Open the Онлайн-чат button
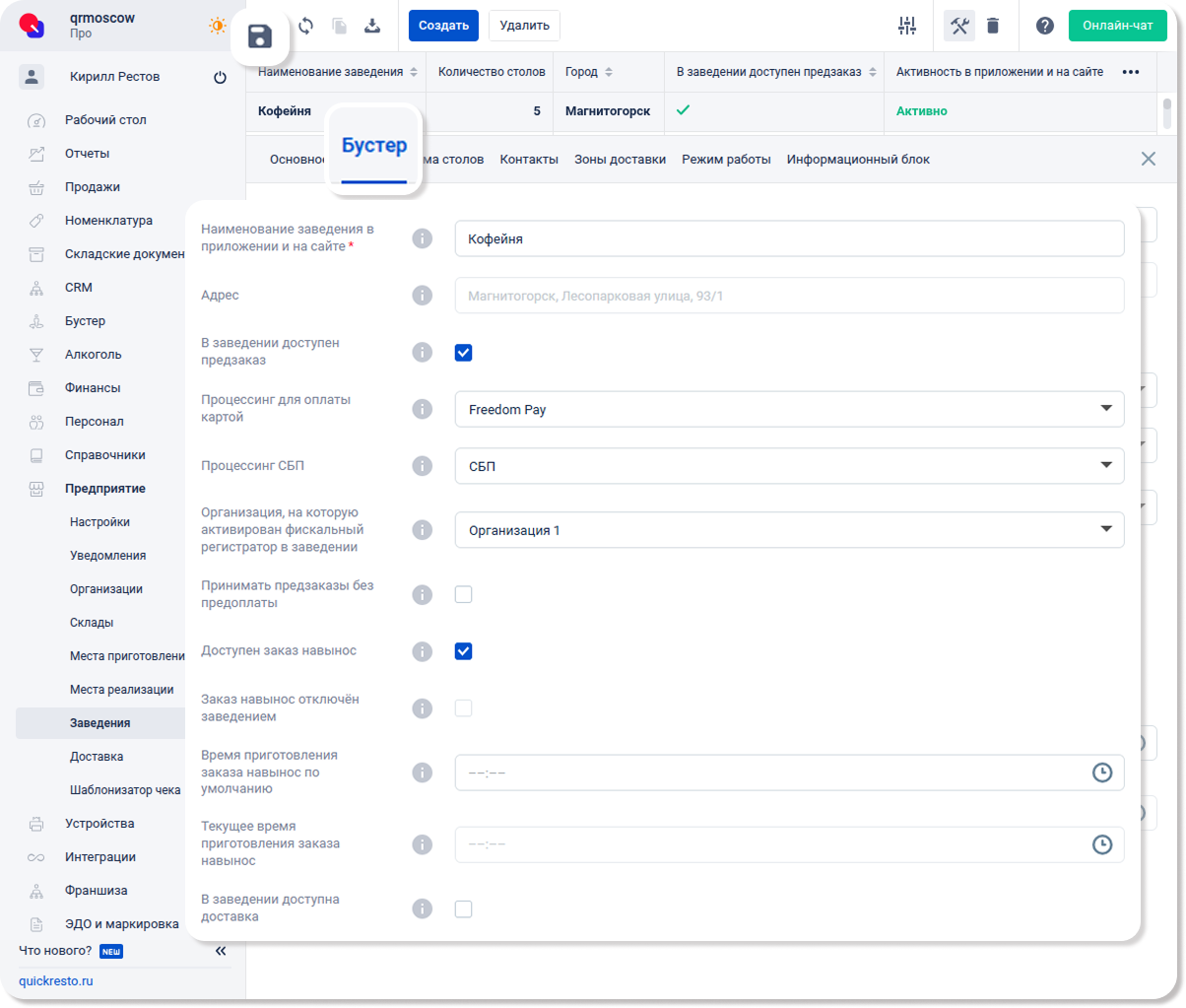Screen dimensions: 1186x1008 [x=1117, y=26]
